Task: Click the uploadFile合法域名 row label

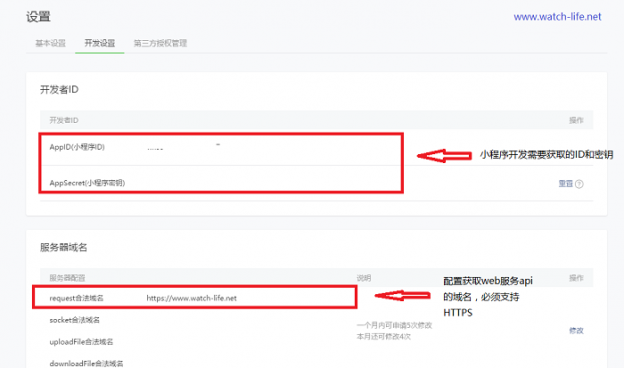Action: point(81,342)
